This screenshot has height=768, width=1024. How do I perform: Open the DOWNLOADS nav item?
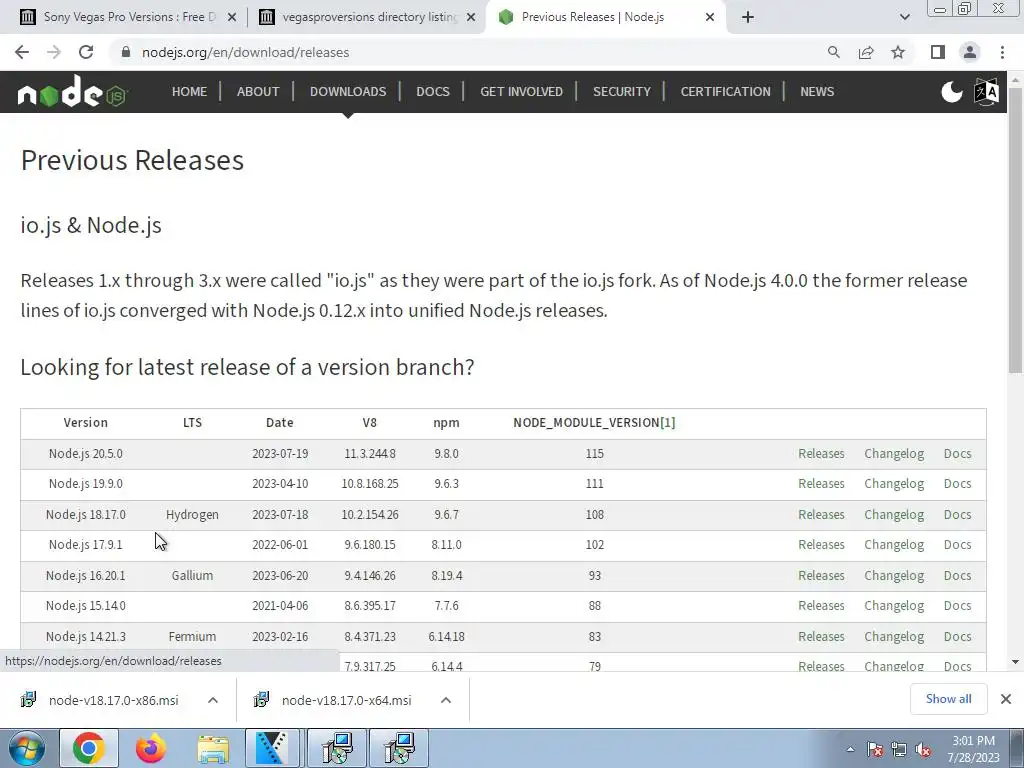[x=348, y=91]
